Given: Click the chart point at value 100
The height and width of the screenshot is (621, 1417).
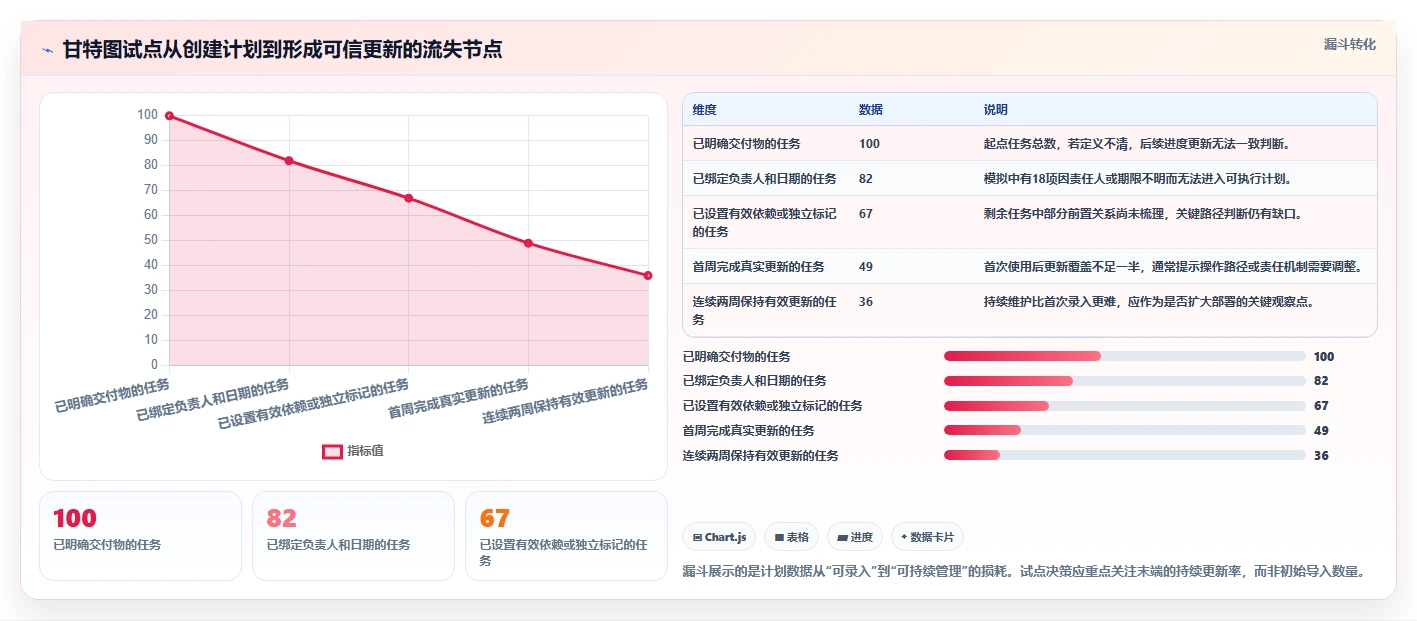Looking at the screenshot, I should pos(169,116).
